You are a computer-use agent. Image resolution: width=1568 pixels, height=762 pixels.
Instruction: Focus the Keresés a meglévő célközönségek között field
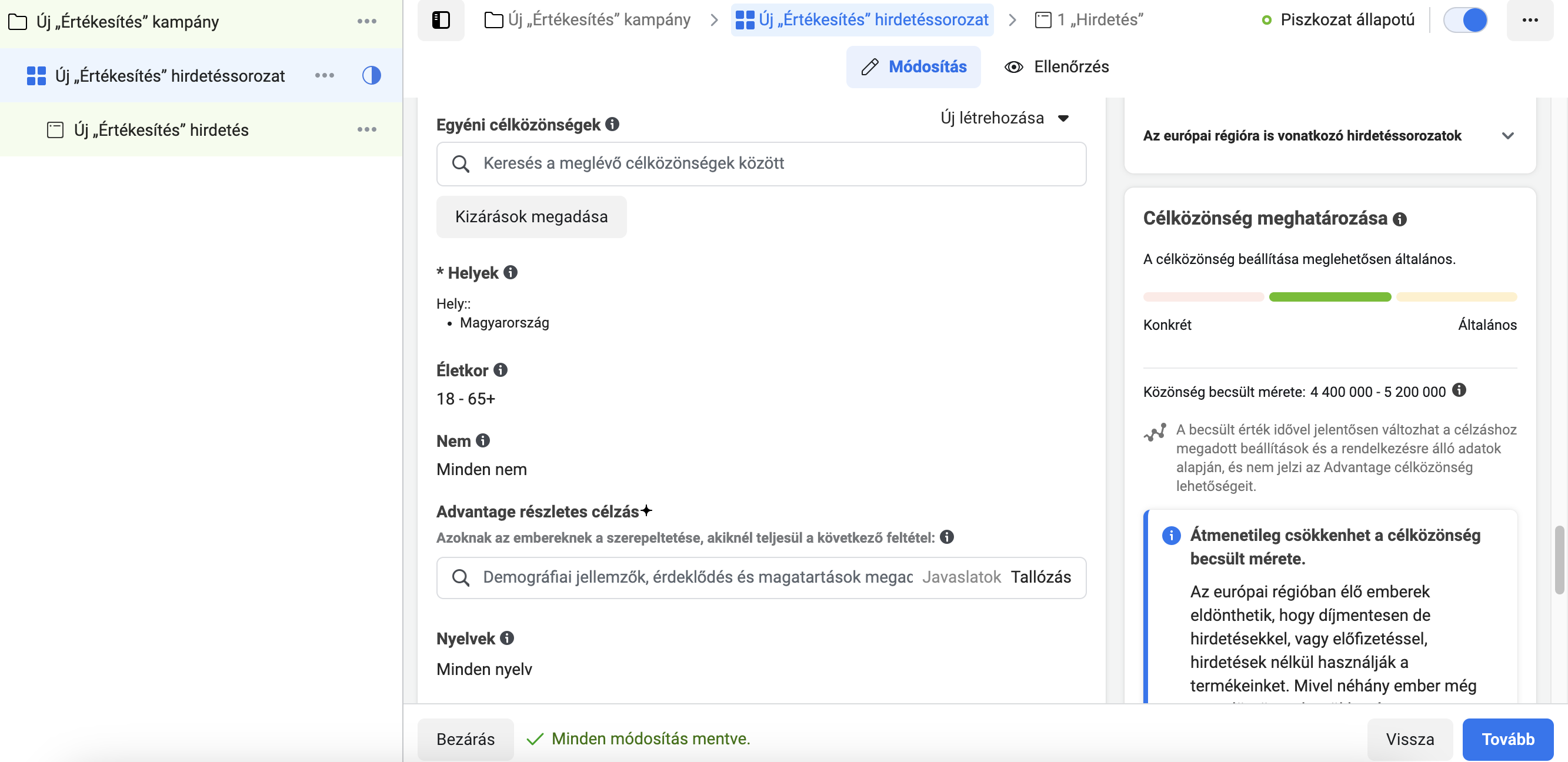point(761,163)
